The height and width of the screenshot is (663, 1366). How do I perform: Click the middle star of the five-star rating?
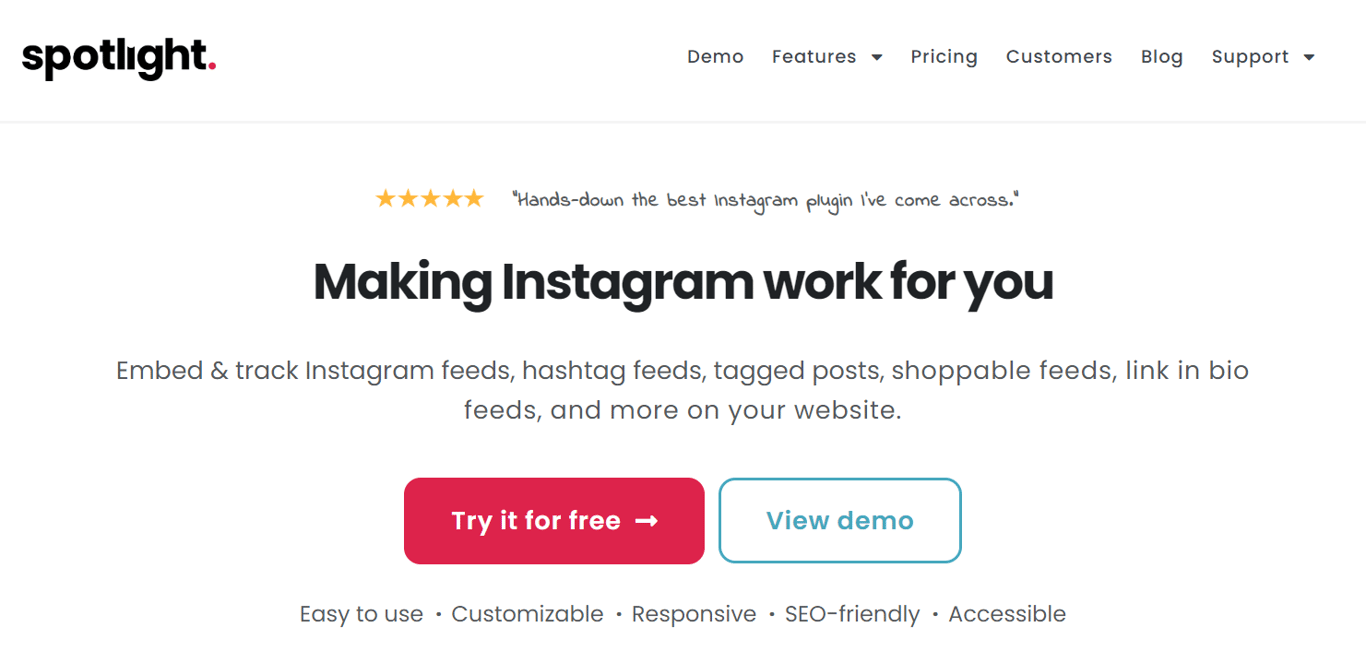click(430, 198)
